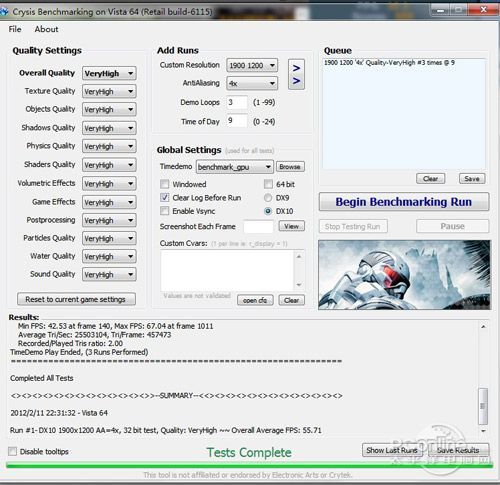Open Custom Resolution dropdown
This screenshot has width=500, height=485.
point(252,65)
